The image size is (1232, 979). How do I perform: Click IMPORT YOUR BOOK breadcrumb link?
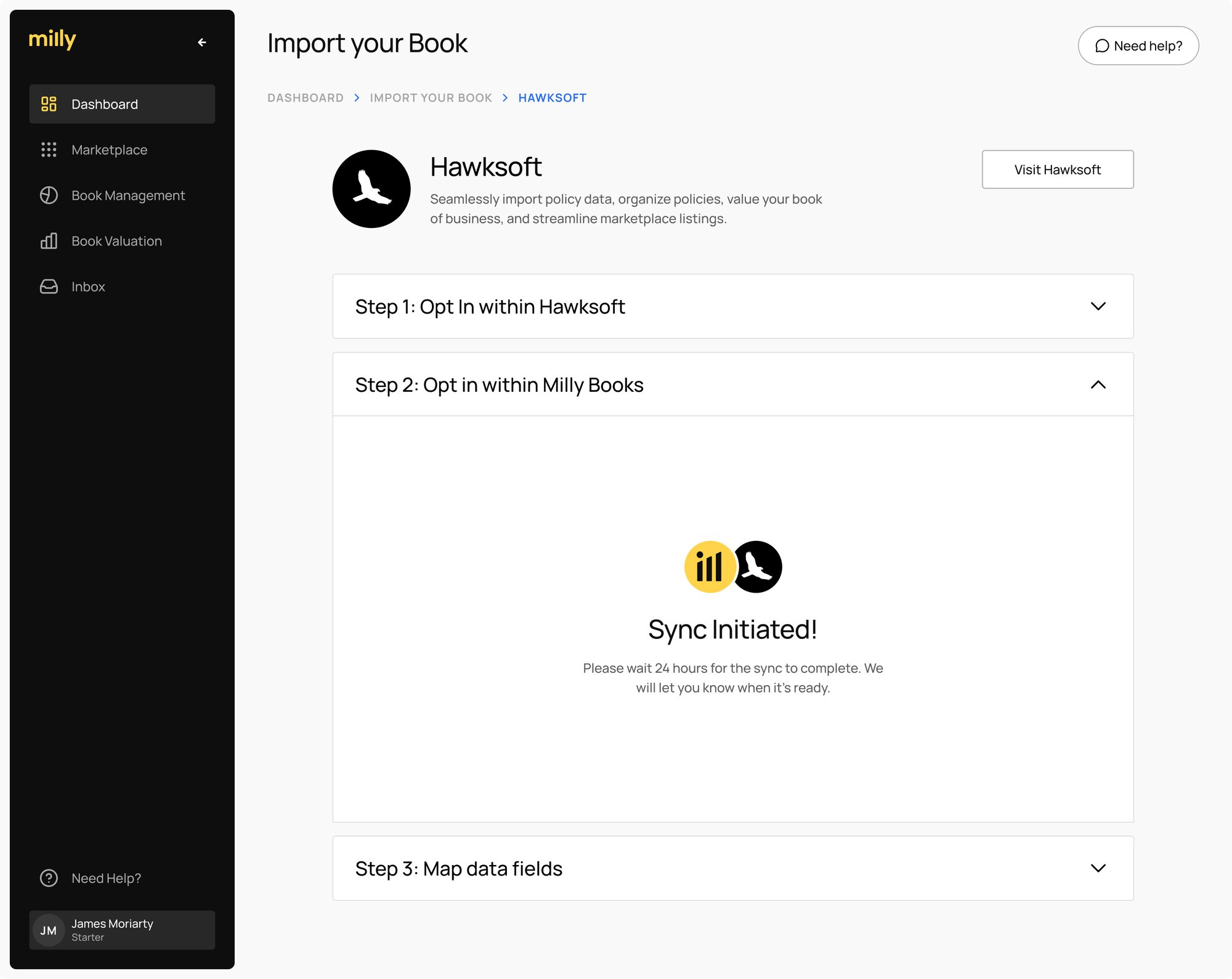point(431,97)
